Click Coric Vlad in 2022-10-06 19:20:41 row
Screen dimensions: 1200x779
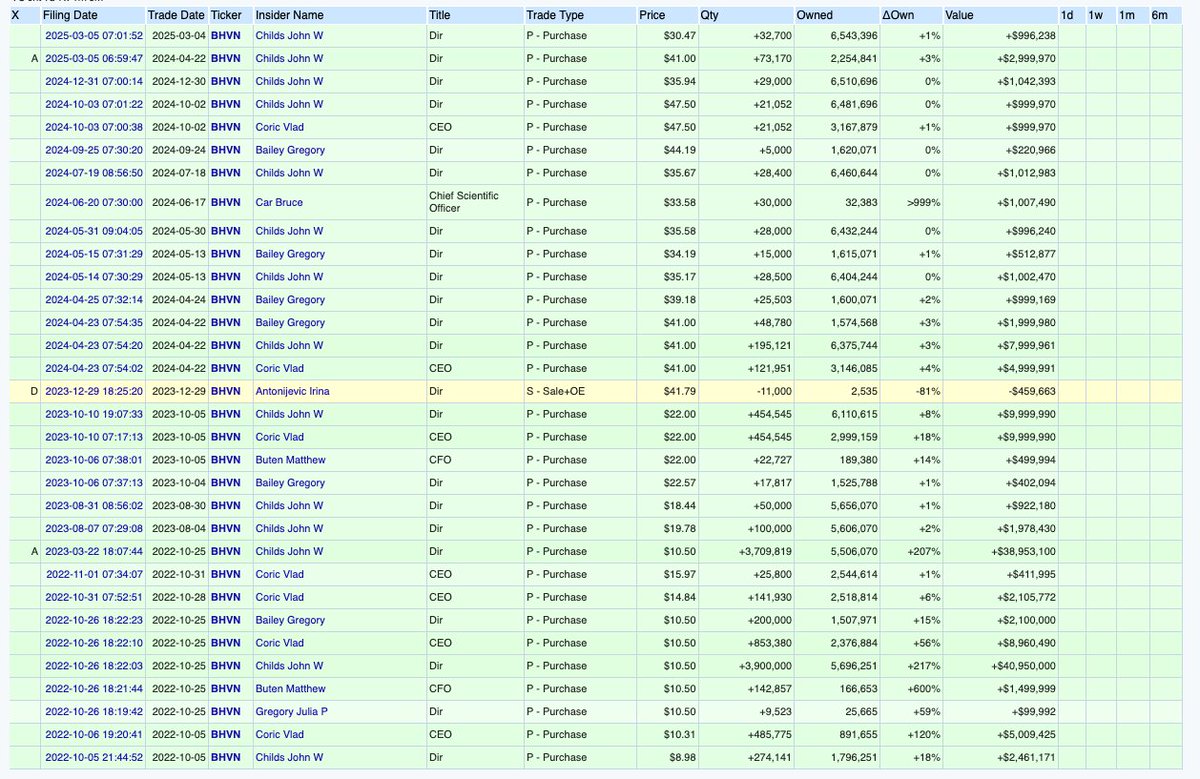tap(280, 735)
